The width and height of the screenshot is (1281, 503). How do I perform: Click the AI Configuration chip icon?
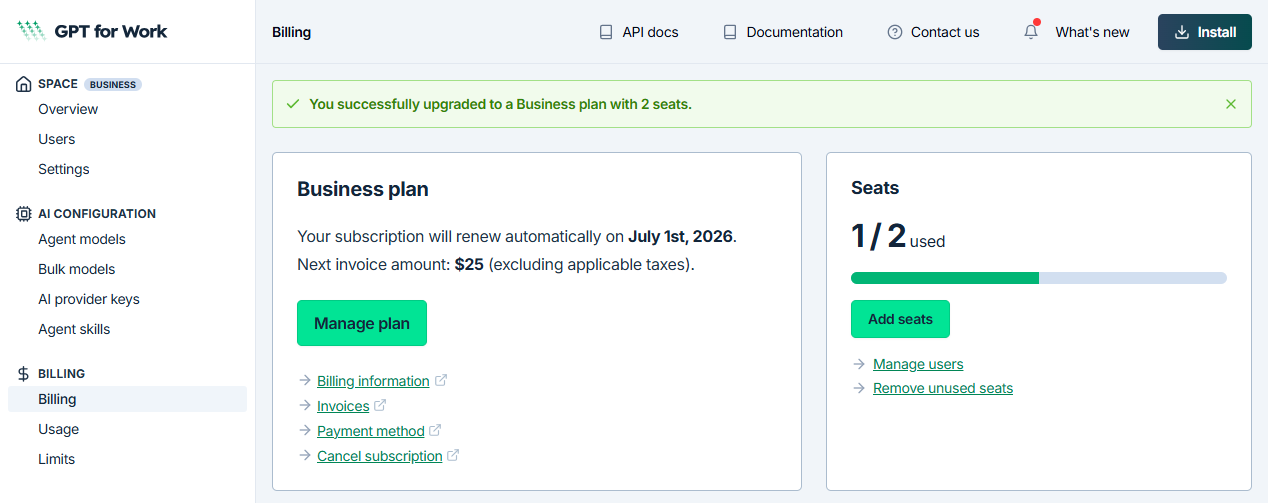[x=24, y=214]
